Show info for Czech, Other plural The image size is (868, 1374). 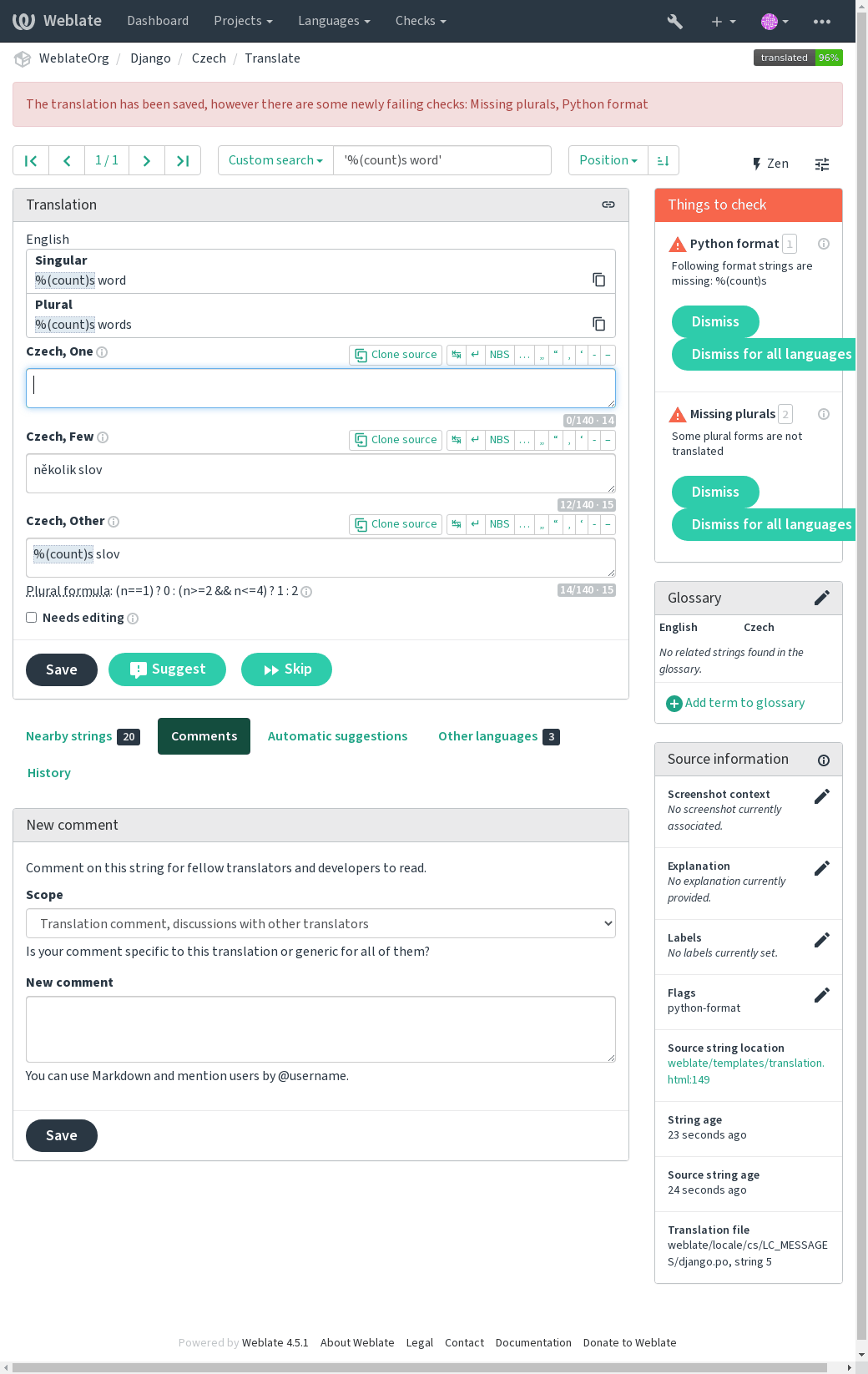coord(114,522)
